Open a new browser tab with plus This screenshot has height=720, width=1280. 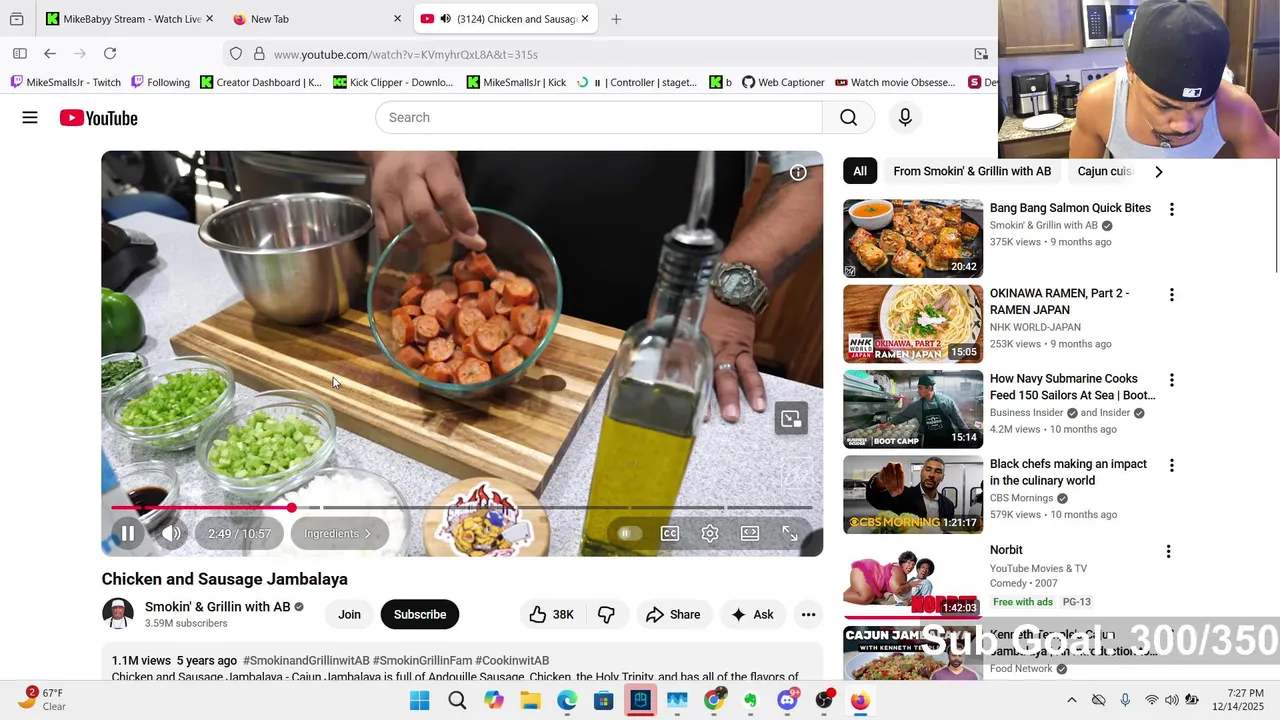616,19
